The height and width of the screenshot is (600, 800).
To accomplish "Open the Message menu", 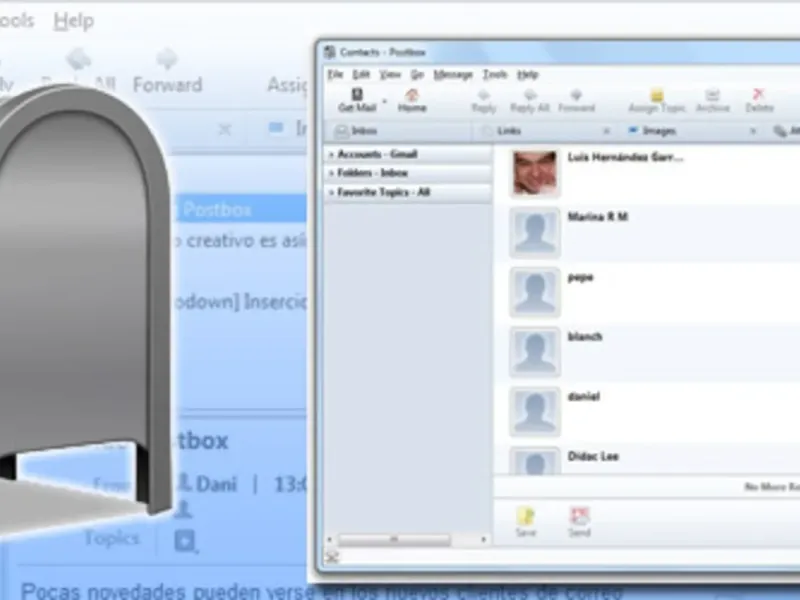I will coord(453,74).
